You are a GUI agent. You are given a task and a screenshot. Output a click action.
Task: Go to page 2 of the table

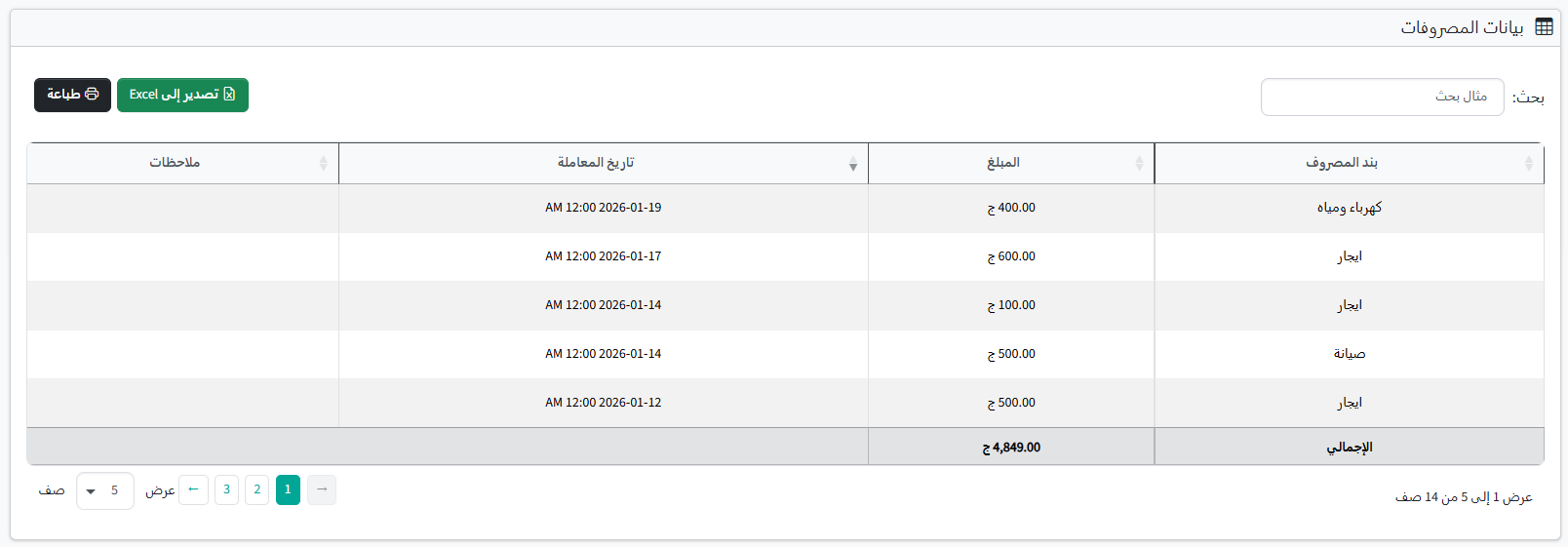(x=257, y=489)
